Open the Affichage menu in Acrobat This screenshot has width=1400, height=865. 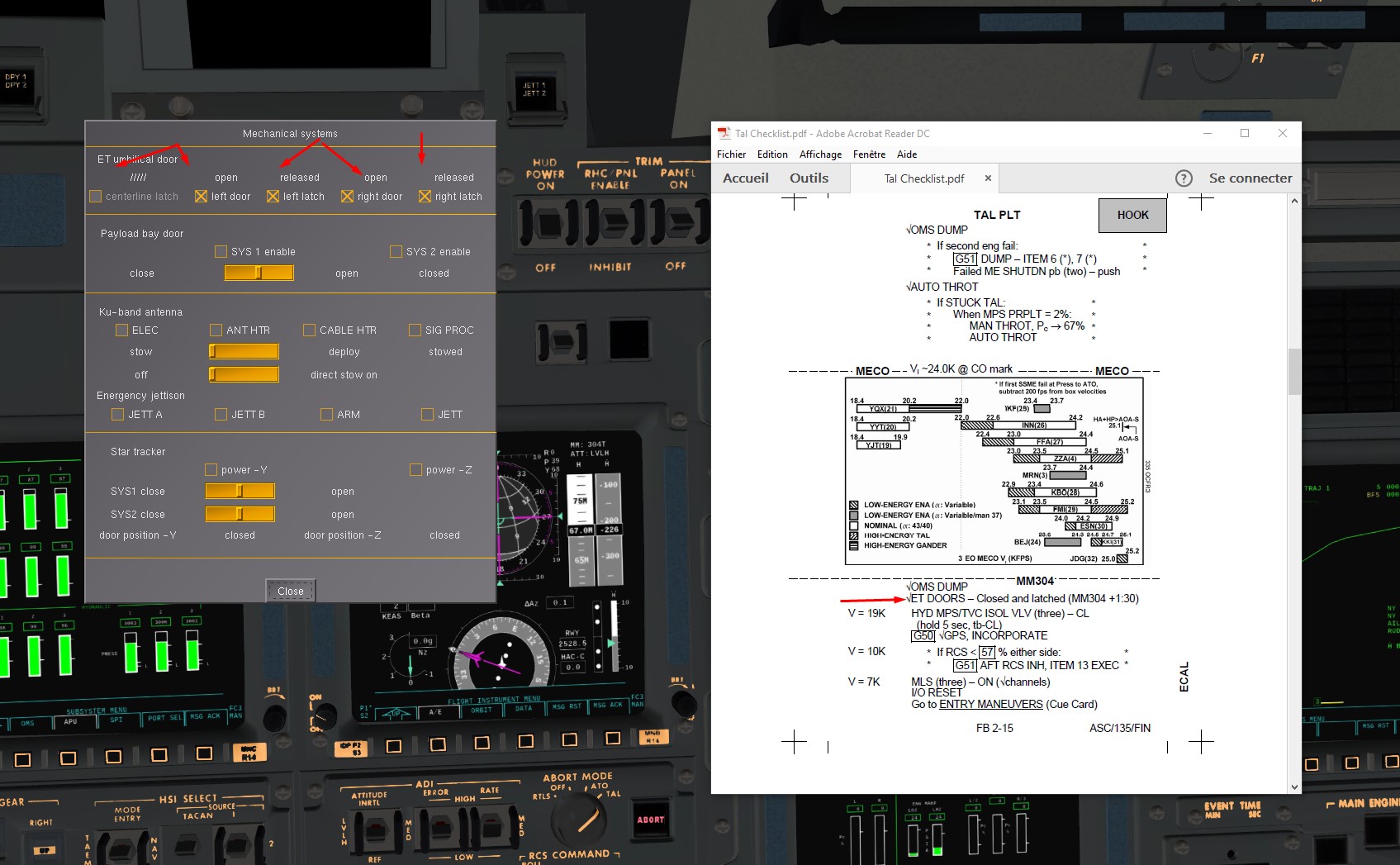[820, 154]
